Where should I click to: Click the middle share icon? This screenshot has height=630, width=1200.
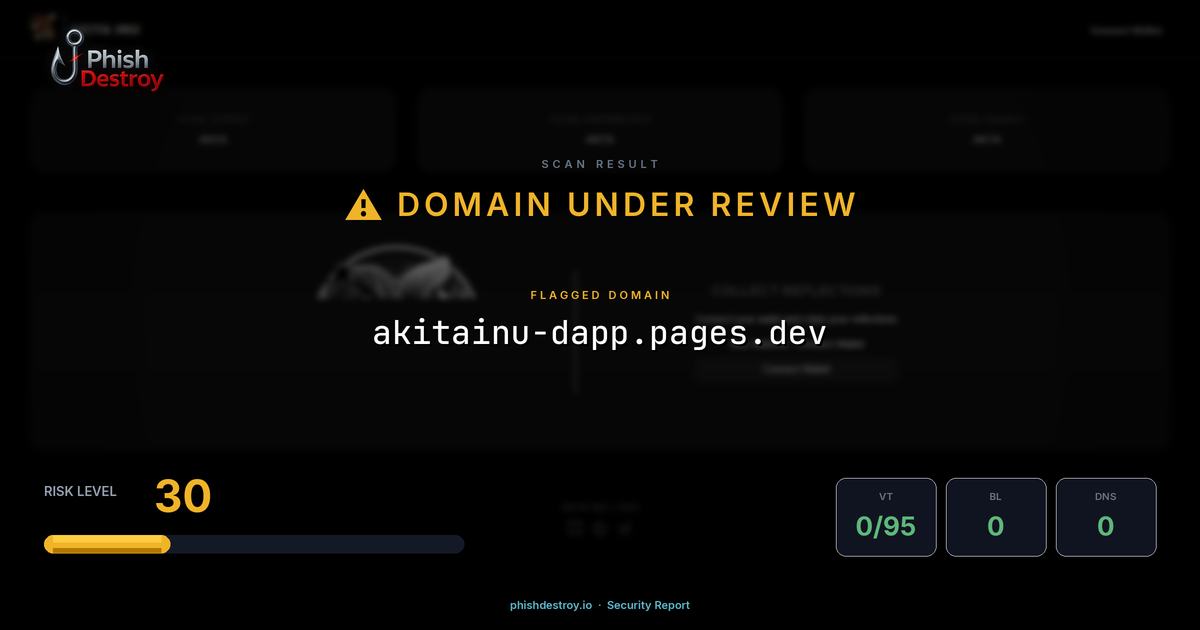600,527
